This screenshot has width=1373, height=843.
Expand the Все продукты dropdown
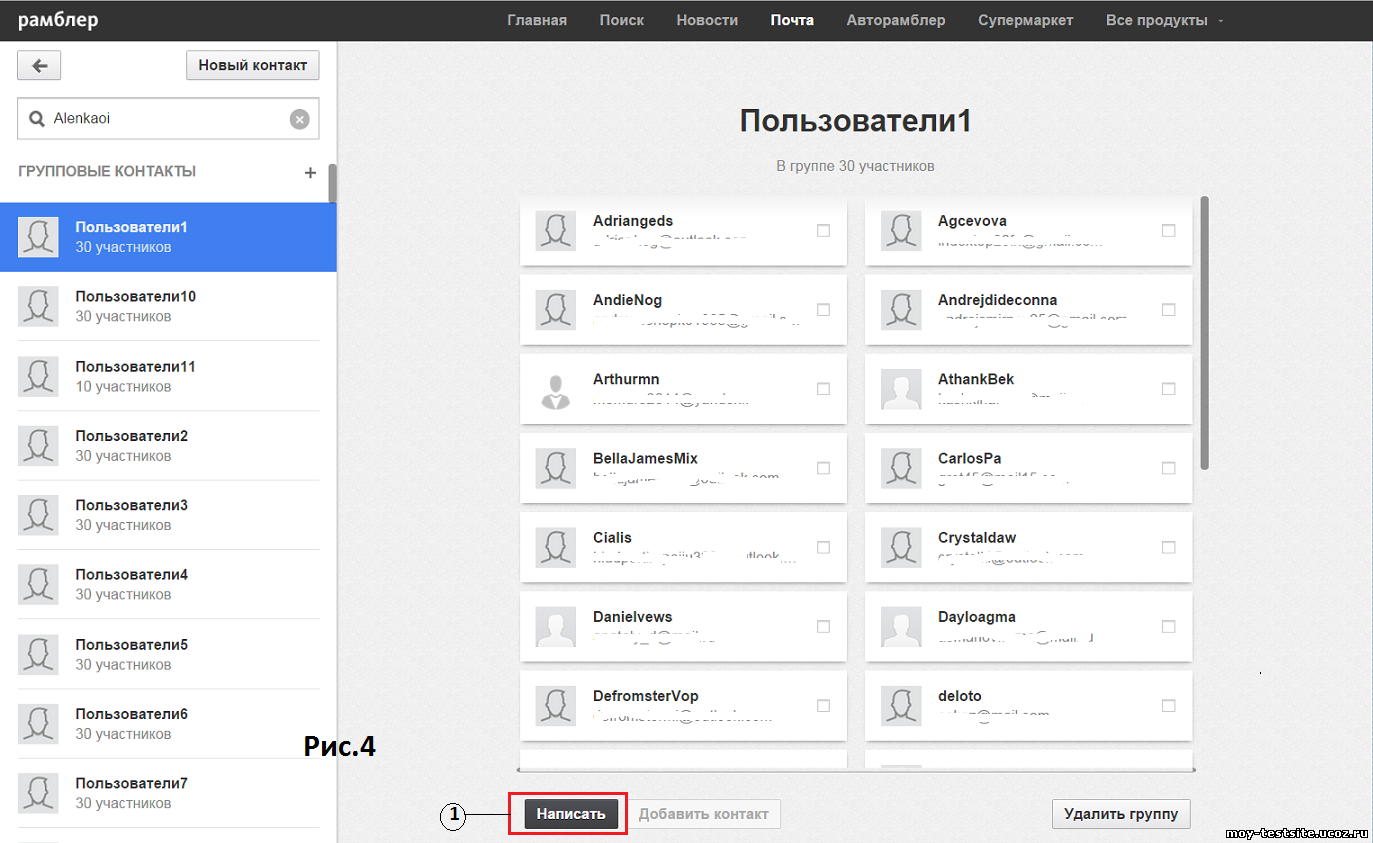(x=1164, y=20)
